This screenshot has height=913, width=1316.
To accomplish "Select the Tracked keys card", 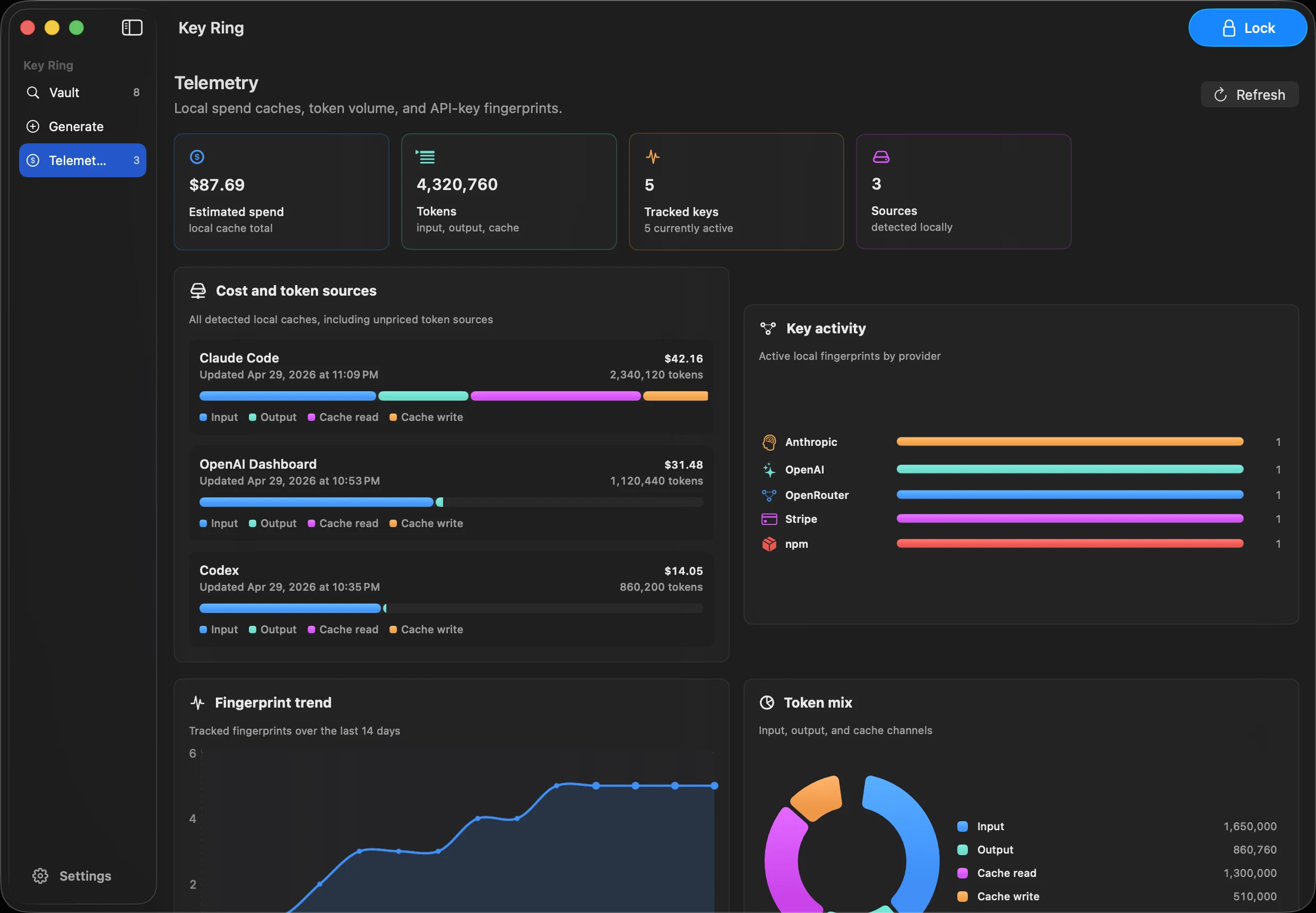I will point(736,192).
